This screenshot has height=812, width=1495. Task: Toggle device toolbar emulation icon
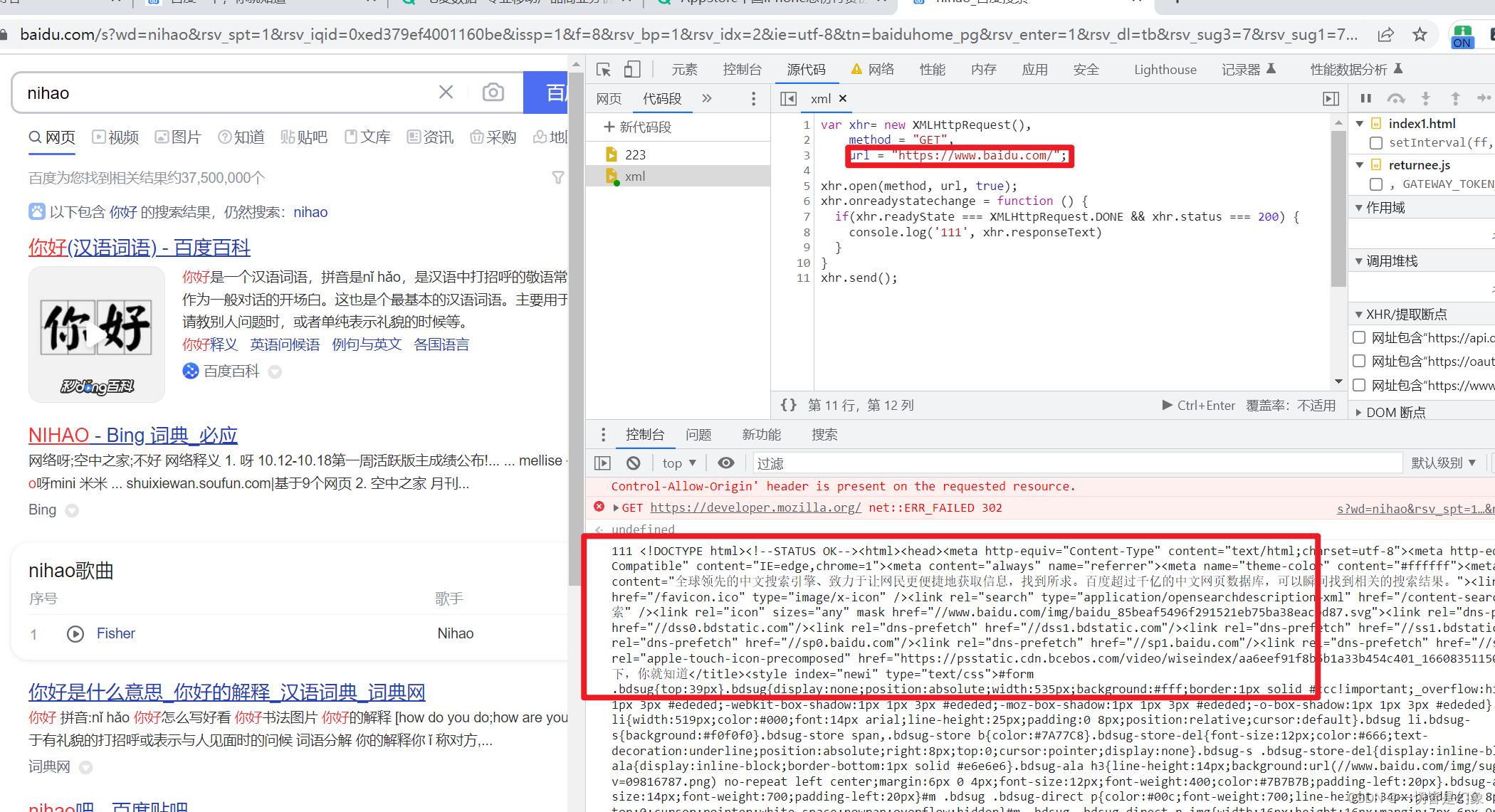tap(632, 70)
